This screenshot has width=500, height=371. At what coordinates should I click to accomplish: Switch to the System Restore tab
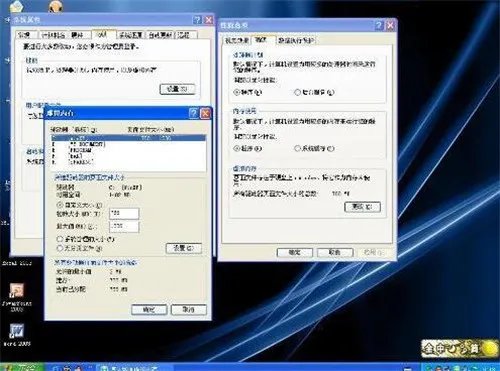point(131,35)
